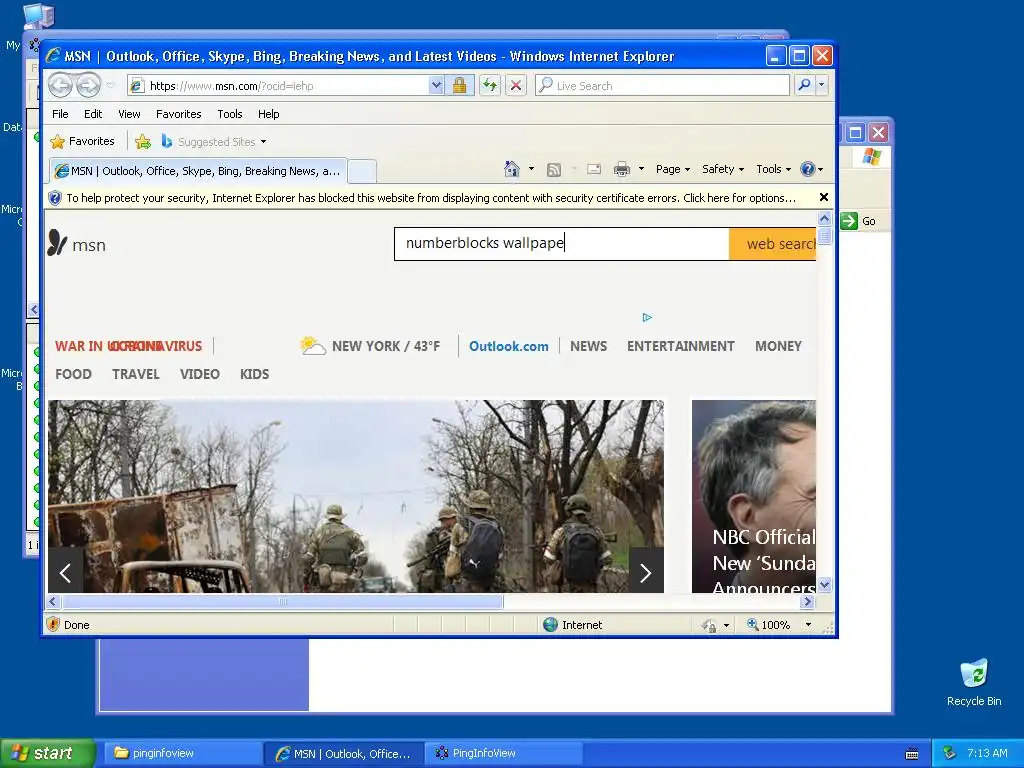The image size is (1024, 768).
Task: Click the Forward navigation arrow
Action: tap(88, 86)
